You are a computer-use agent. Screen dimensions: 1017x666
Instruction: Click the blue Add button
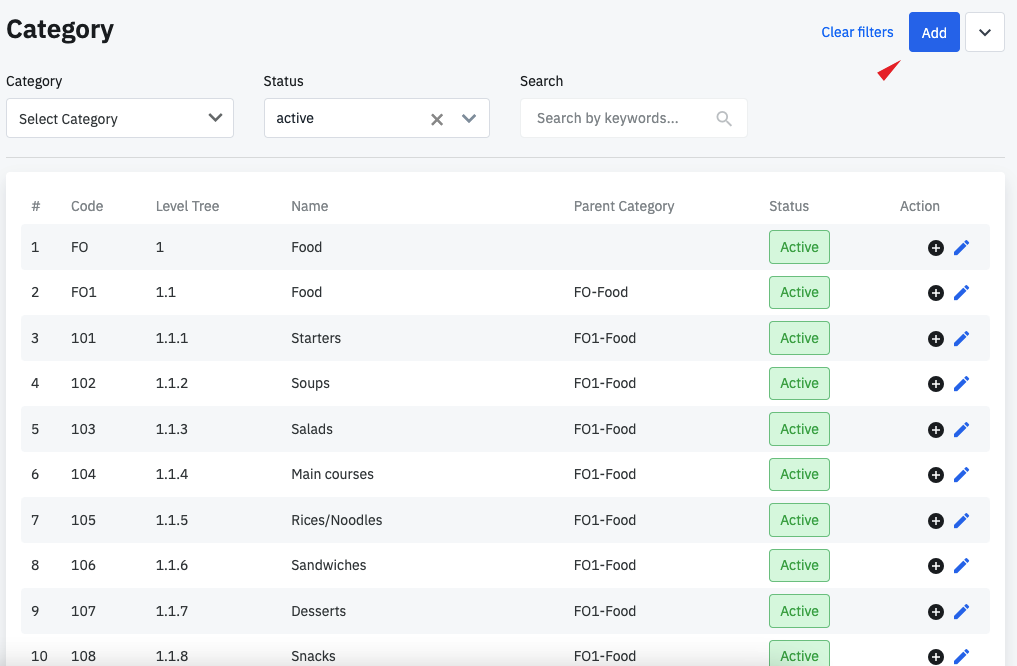tap(934, 33)
